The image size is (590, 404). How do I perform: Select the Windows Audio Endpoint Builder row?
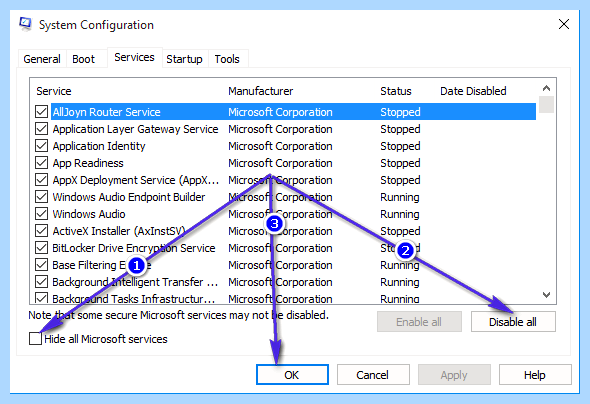click(x=286, y=197)
